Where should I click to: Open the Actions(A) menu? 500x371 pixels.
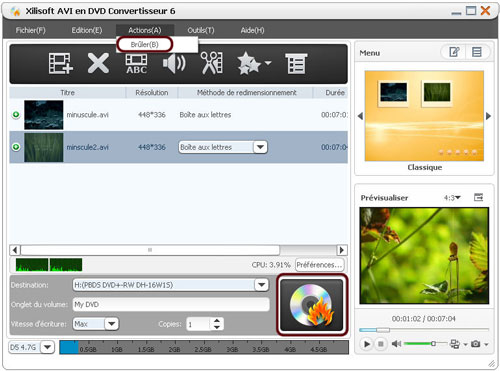[145, 30]
